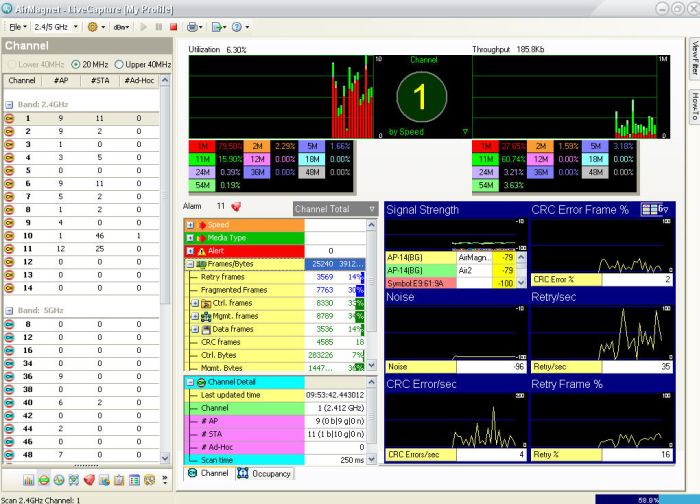This screenshot has width=700, height=504.
Task: Open the Start bar-chart screen icon
Action: coord(29,480)
